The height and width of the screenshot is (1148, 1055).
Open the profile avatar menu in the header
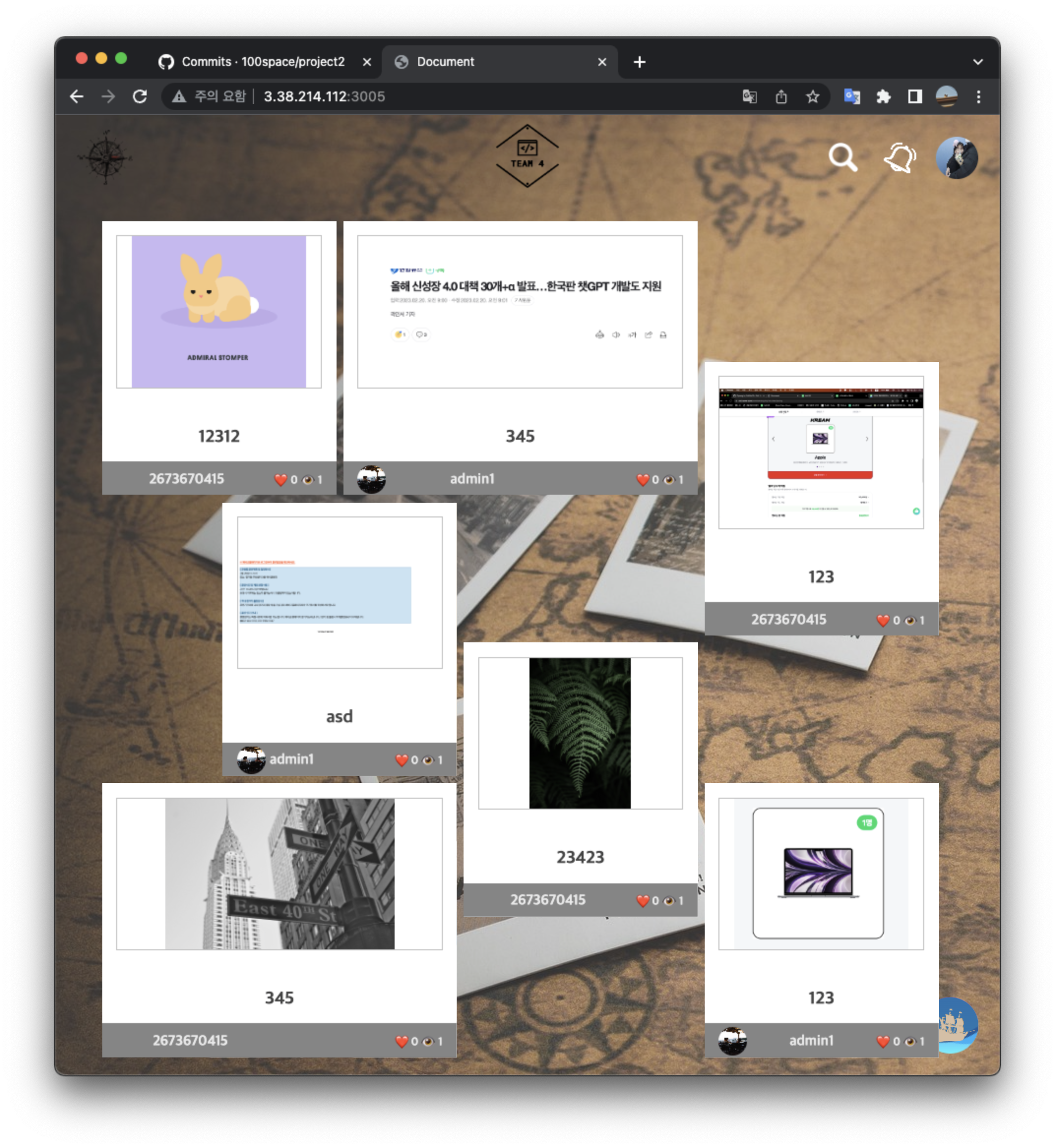[x=956, y=158]
